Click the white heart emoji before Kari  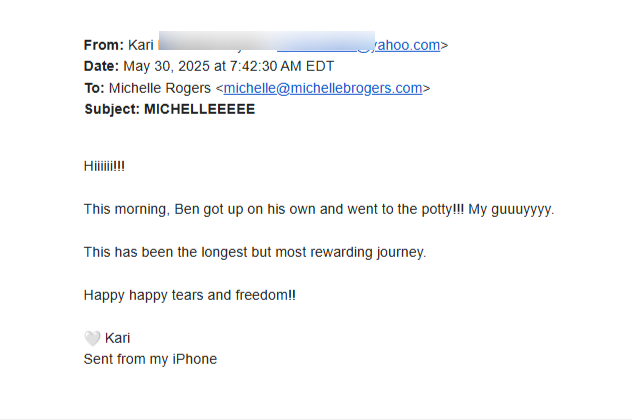point(92,338)
